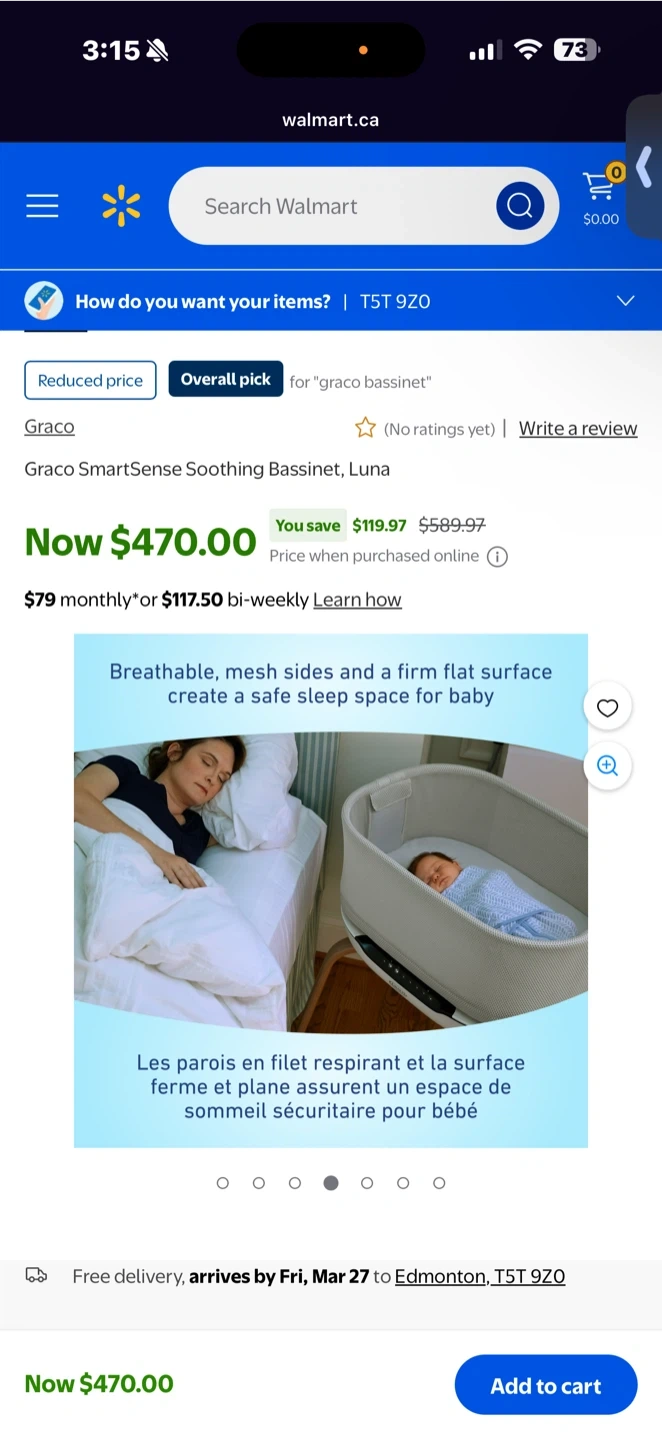This screenshot has height=1440, width=662.
Task: Open the hamburger navigation menu
Action: coord(42,206)
